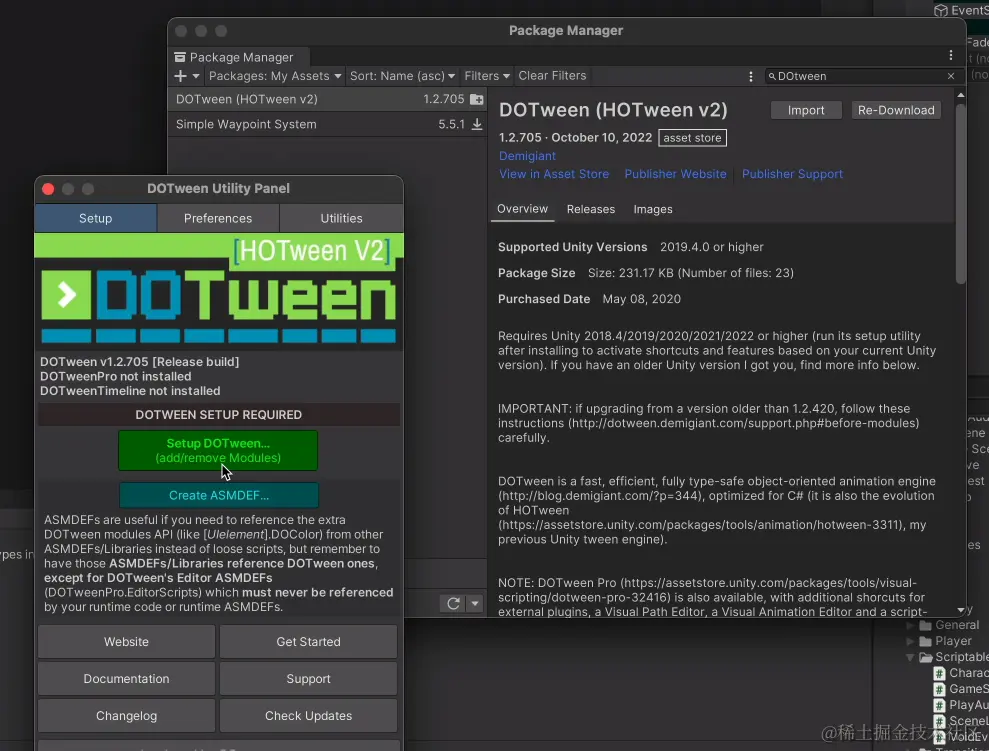Collapse the Scriptable folder in Project tree
Image resolution: width=989 pixels, height=751 pixels.
[910, 658]
